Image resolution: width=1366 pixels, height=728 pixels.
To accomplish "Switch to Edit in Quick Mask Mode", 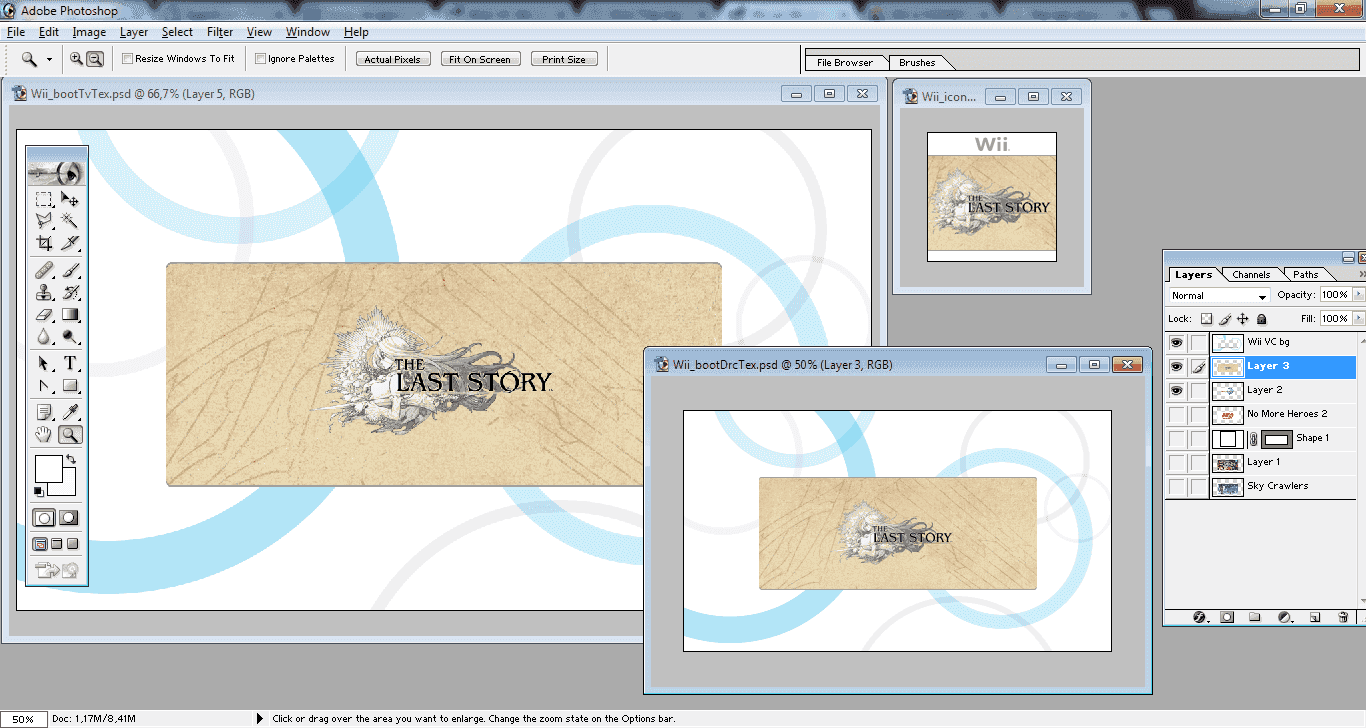I will pos(69,518).
